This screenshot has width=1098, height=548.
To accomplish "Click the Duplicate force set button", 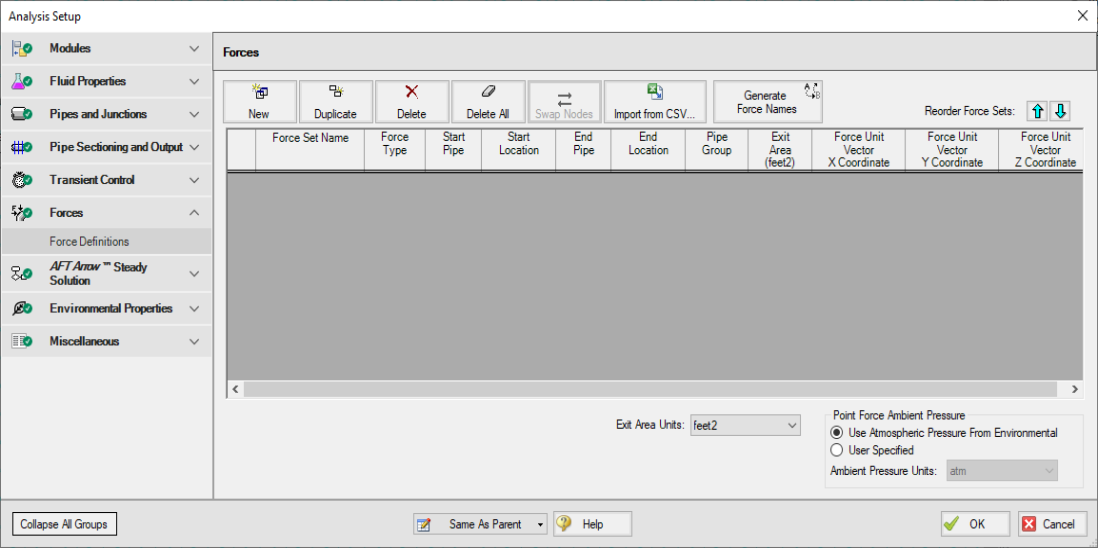I will click(x=335, y=102).
